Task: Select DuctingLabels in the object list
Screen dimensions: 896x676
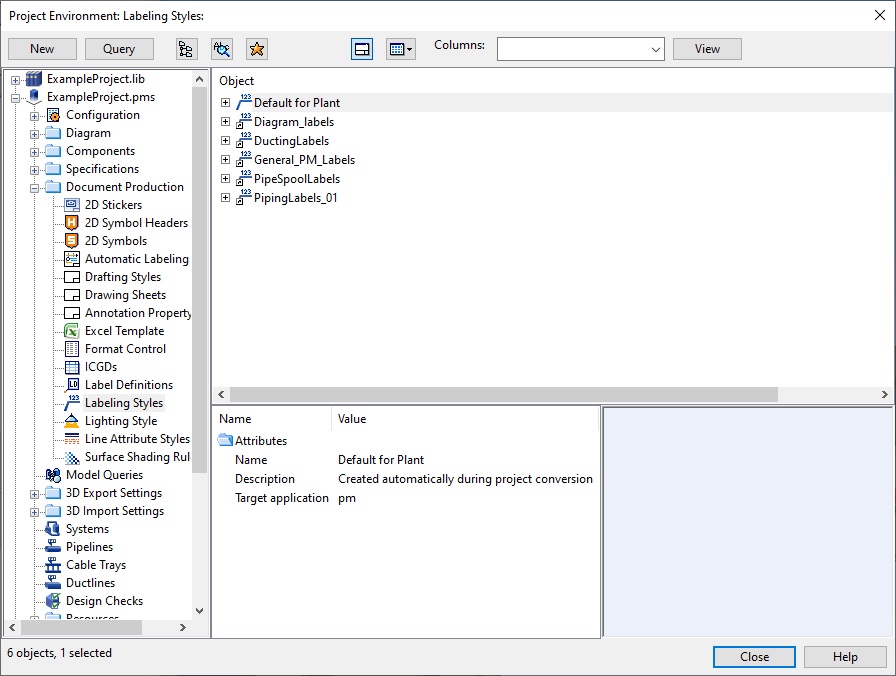Action: tap(291, 141)
